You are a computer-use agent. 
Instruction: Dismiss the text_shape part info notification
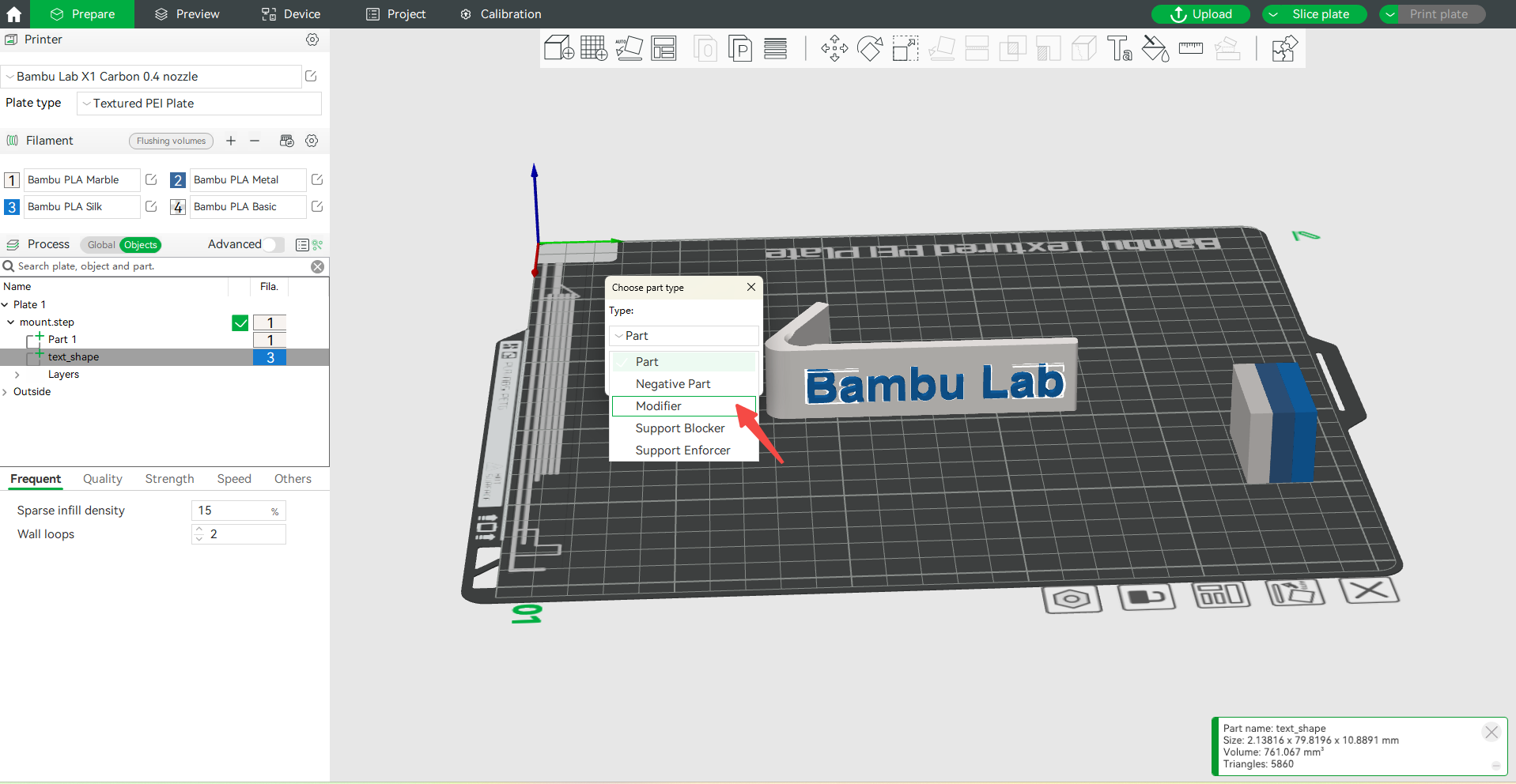pyautogui.click(x=1491, y=732)
